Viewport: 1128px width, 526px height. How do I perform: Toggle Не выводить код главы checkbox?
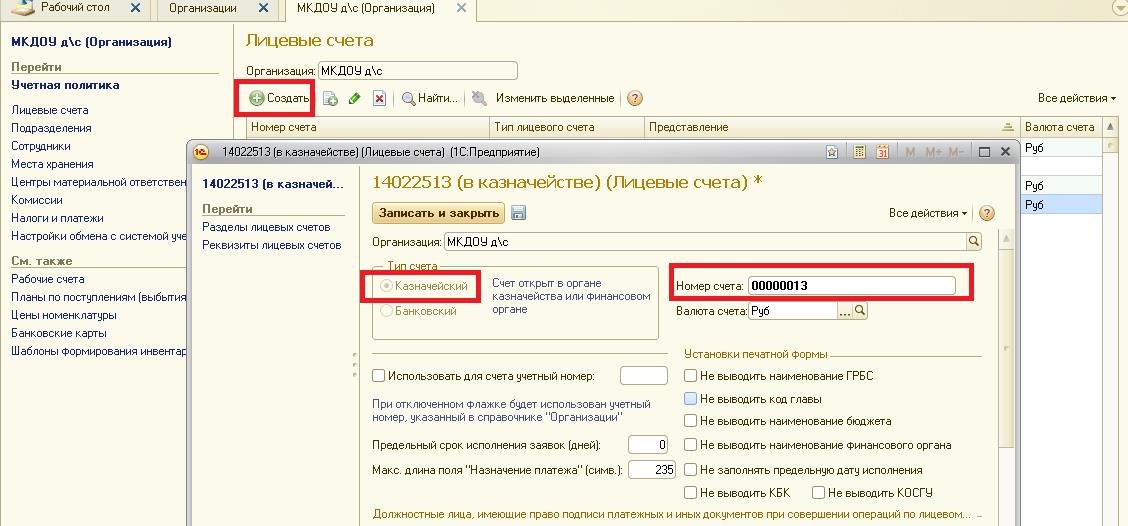[x=690, y=399]
